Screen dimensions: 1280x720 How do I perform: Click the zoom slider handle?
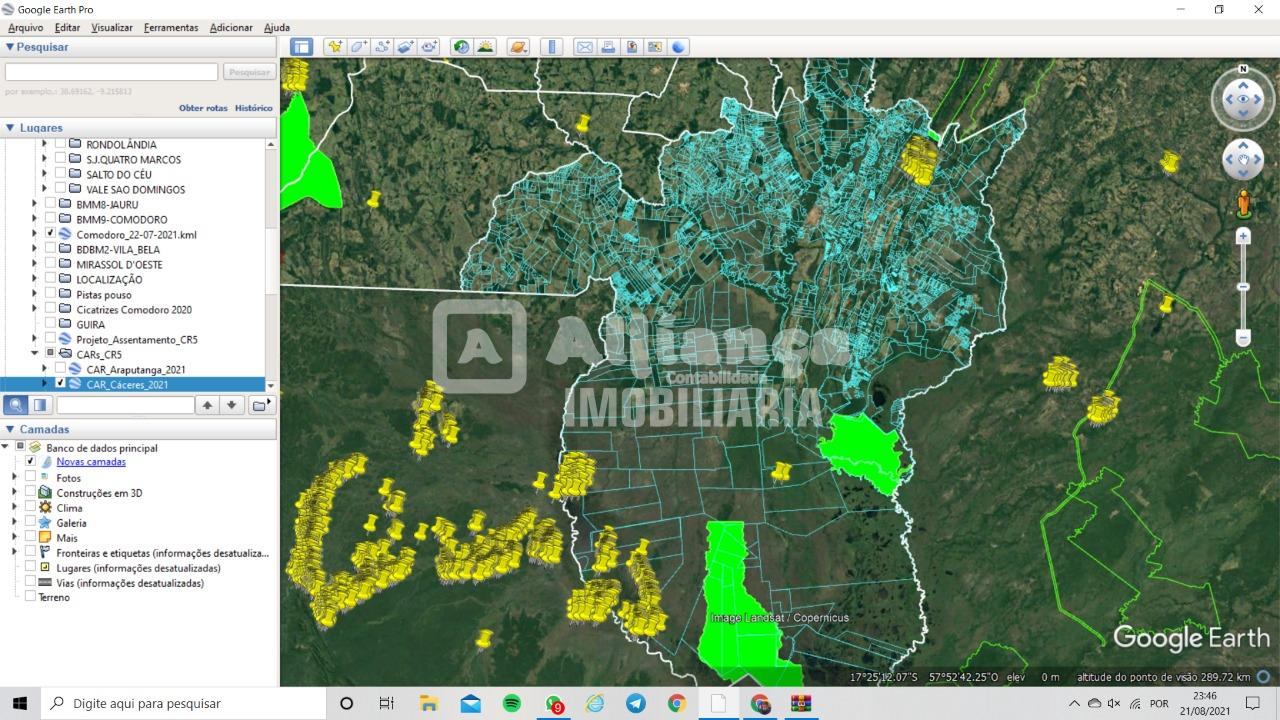1243,287
